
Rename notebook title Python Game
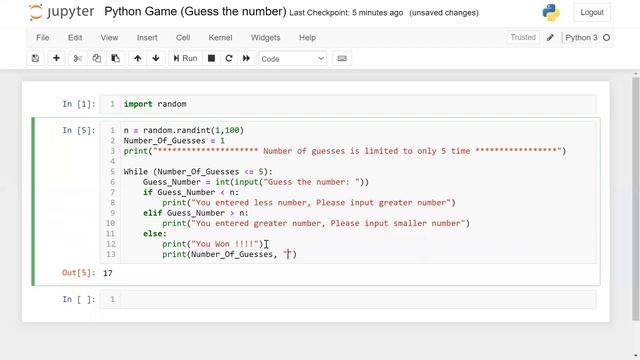pyautogui.click(x=195, y=11)
